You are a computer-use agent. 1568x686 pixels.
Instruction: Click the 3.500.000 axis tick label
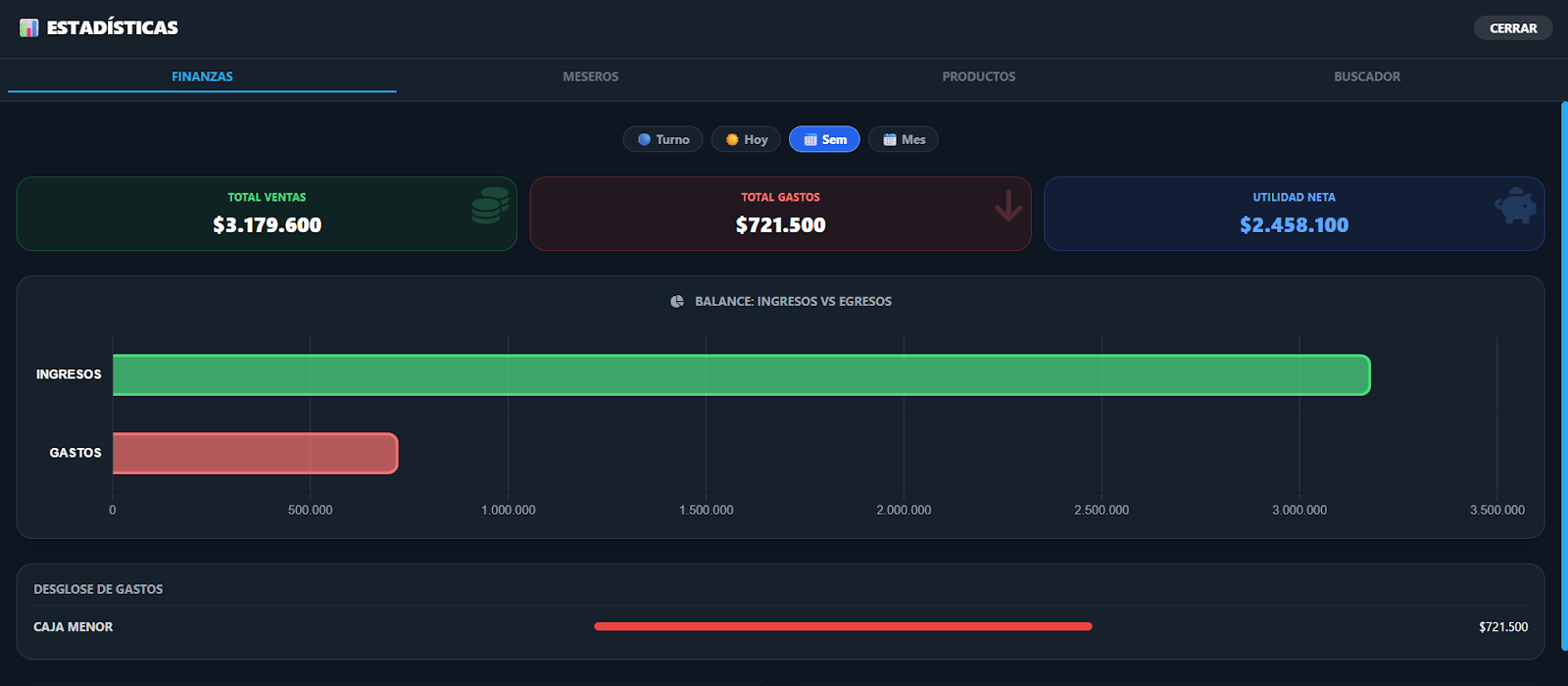pos(1497,510)
